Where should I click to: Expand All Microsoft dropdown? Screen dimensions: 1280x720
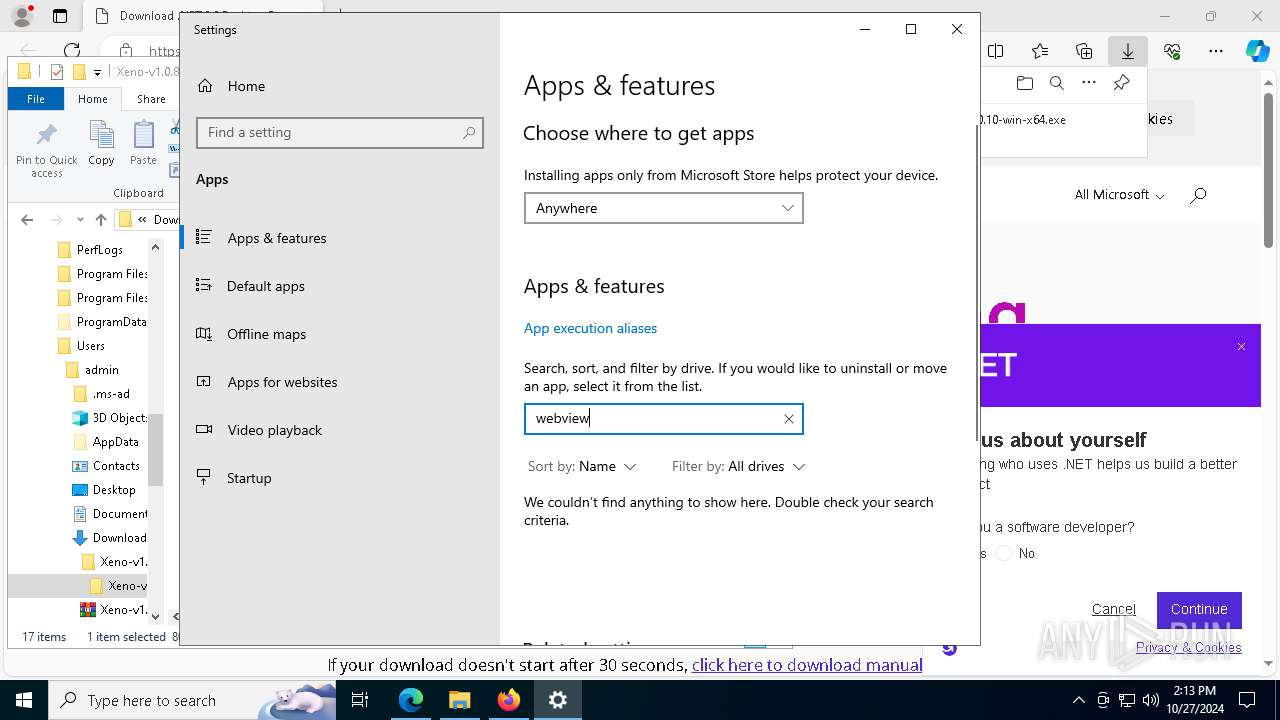coord(1119,195)
